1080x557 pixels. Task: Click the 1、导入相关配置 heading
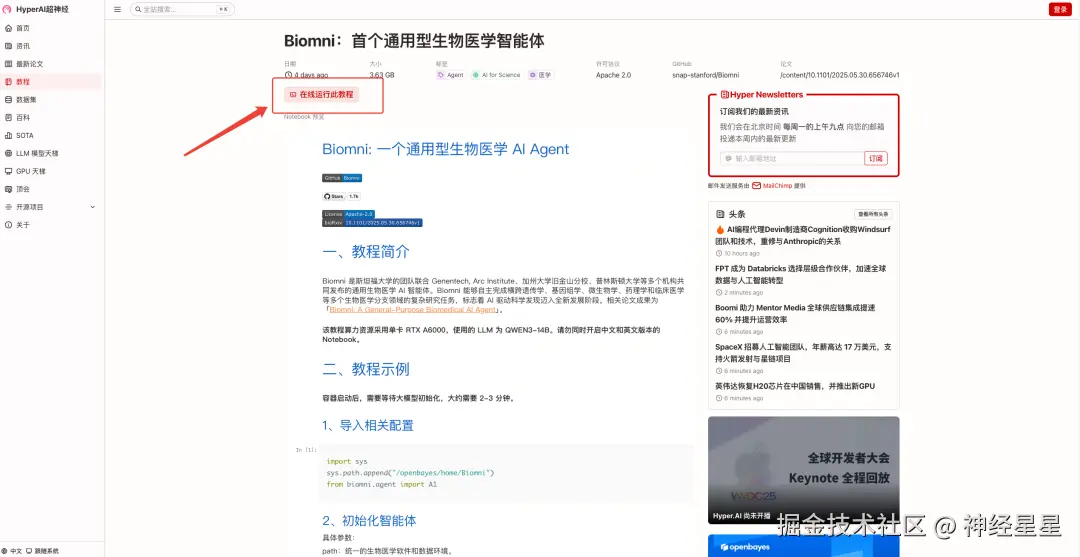(368, 425)
